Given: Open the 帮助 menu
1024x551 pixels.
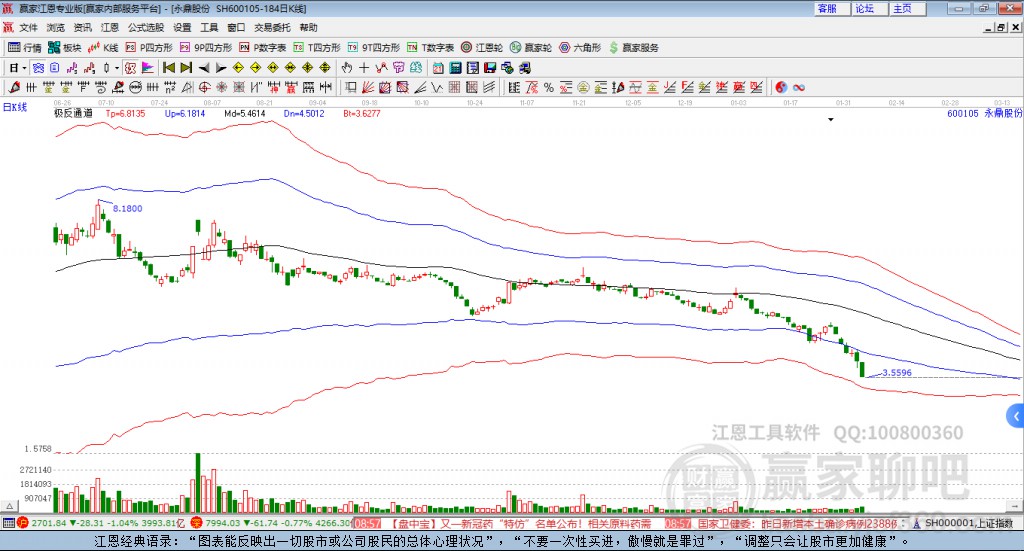Looking at the screenshot, I should 308,27.
